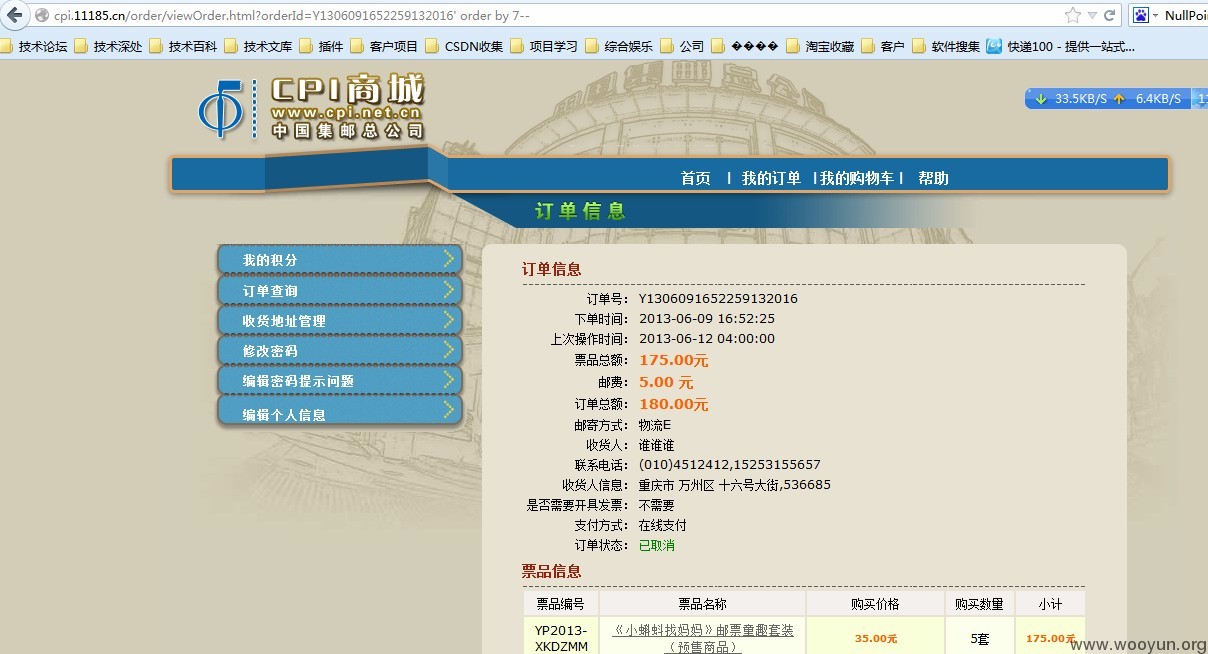Click the chevron on 我的积分 row
This screenshot has height=654, width=1208.
click(448, 259)
